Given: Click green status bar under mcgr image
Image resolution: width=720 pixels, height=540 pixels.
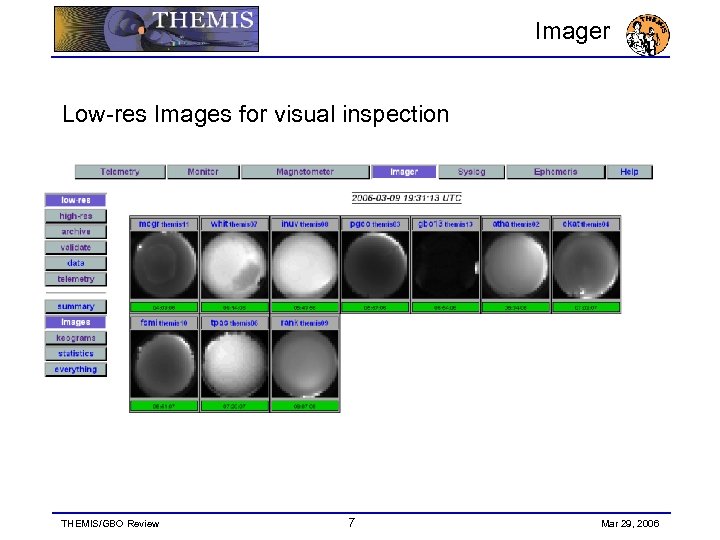Looking at the screenshot, I should pyautogui.click(x=164, y=307).
